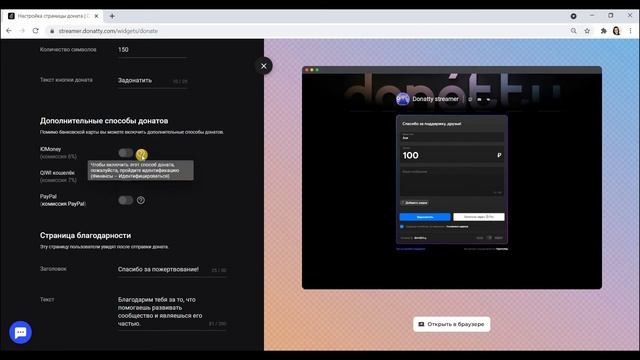
Task: Click the name field in the preview form
Action: (452, 136)
